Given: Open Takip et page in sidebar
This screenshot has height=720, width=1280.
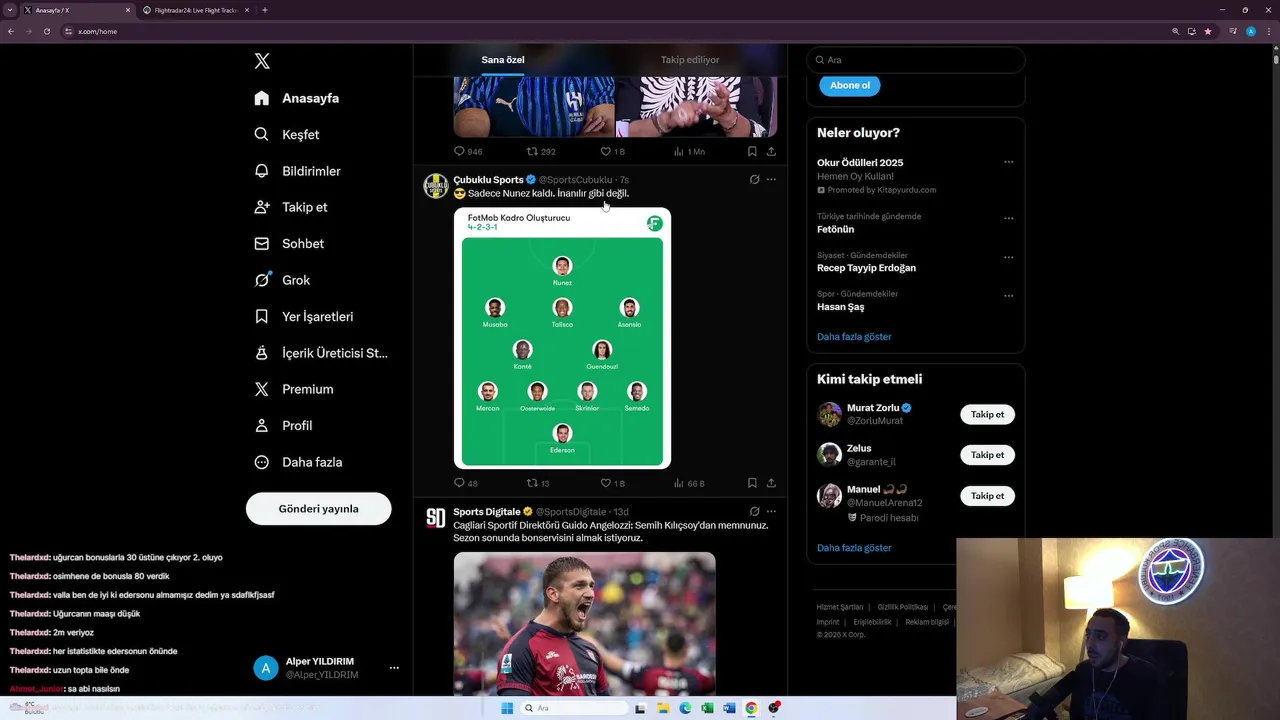Looking at the screenshot, I should click(291, 207).
